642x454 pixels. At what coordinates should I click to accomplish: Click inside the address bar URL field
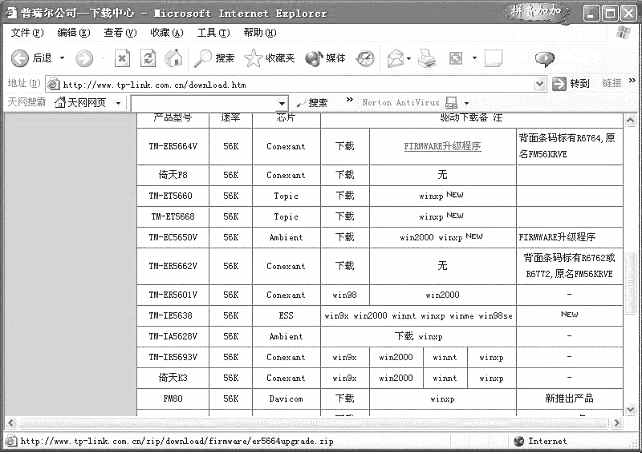click(300, 83)
